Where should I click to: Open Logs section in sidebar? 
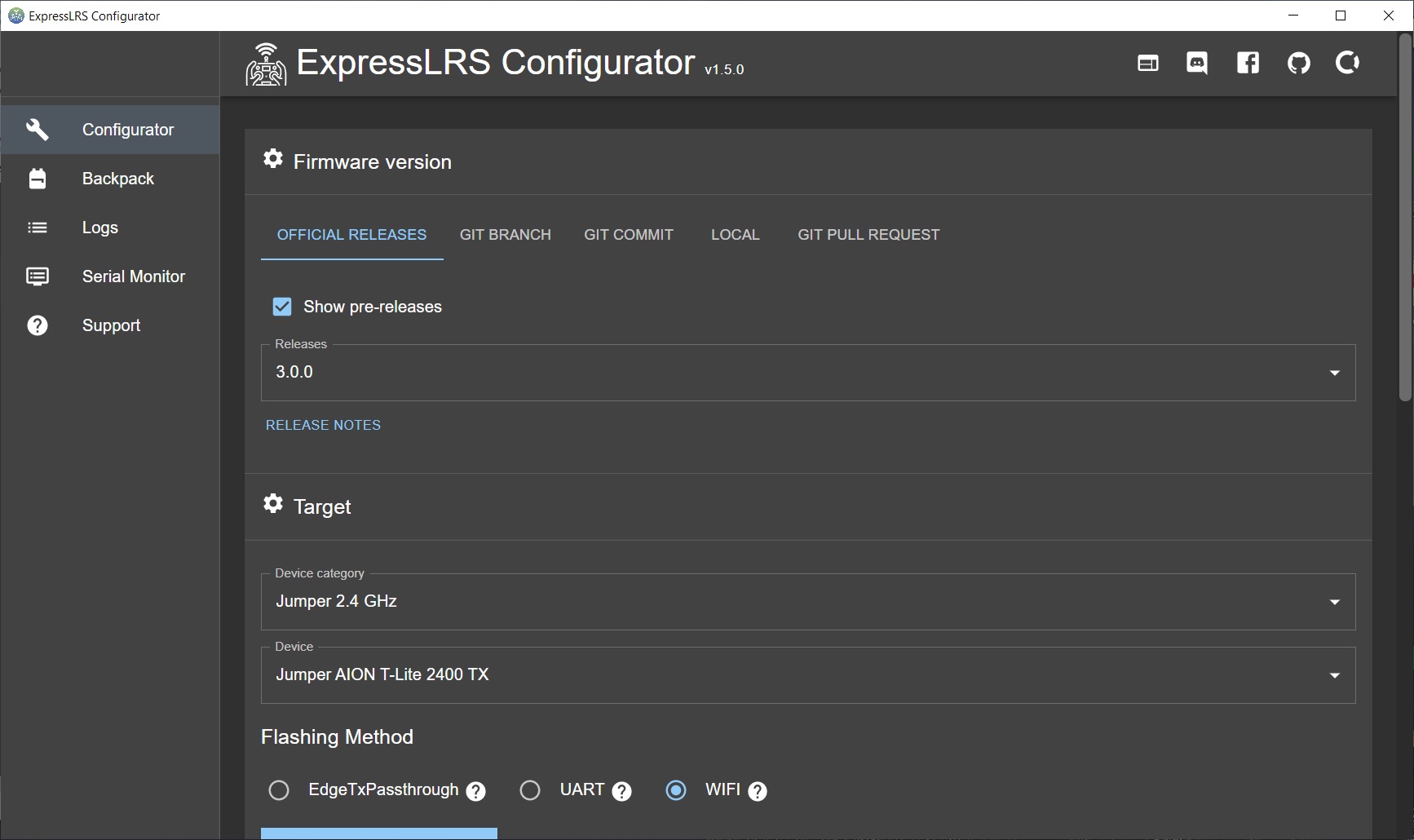point(110,228)
